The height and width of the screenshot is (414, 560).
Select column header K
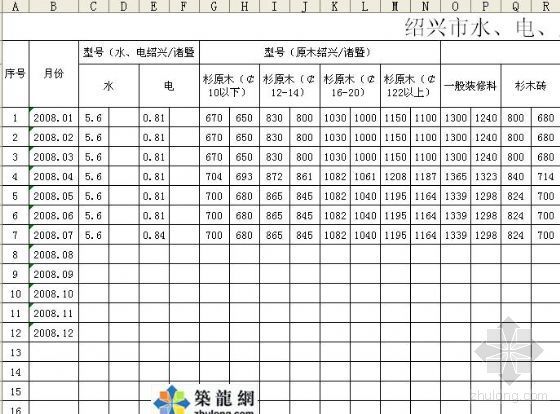(335, 6)
